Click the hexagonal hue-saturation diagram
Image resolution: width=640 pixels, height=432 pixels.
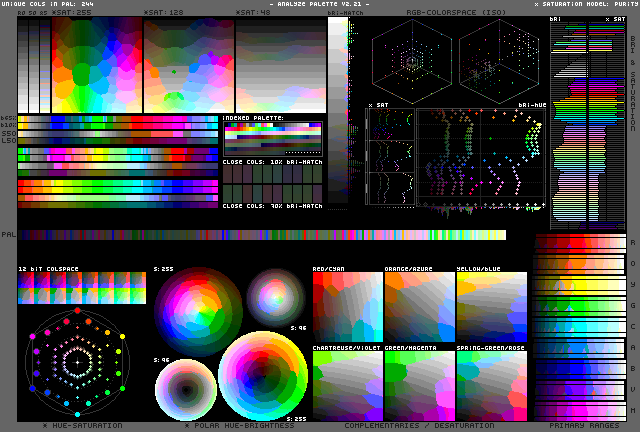(x=76, y=360)
